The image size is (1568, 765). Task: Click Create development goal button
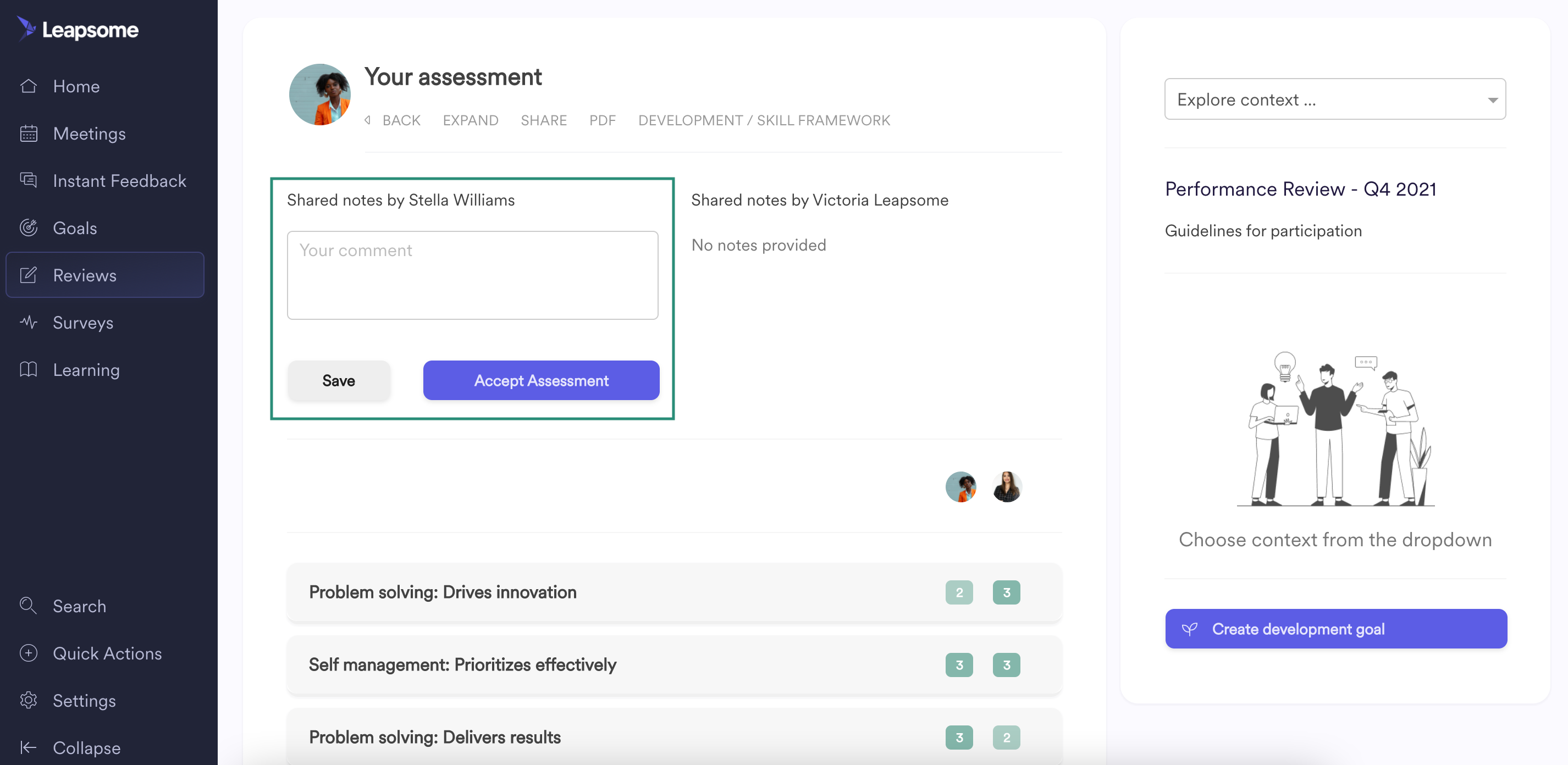coord(1336,629)
